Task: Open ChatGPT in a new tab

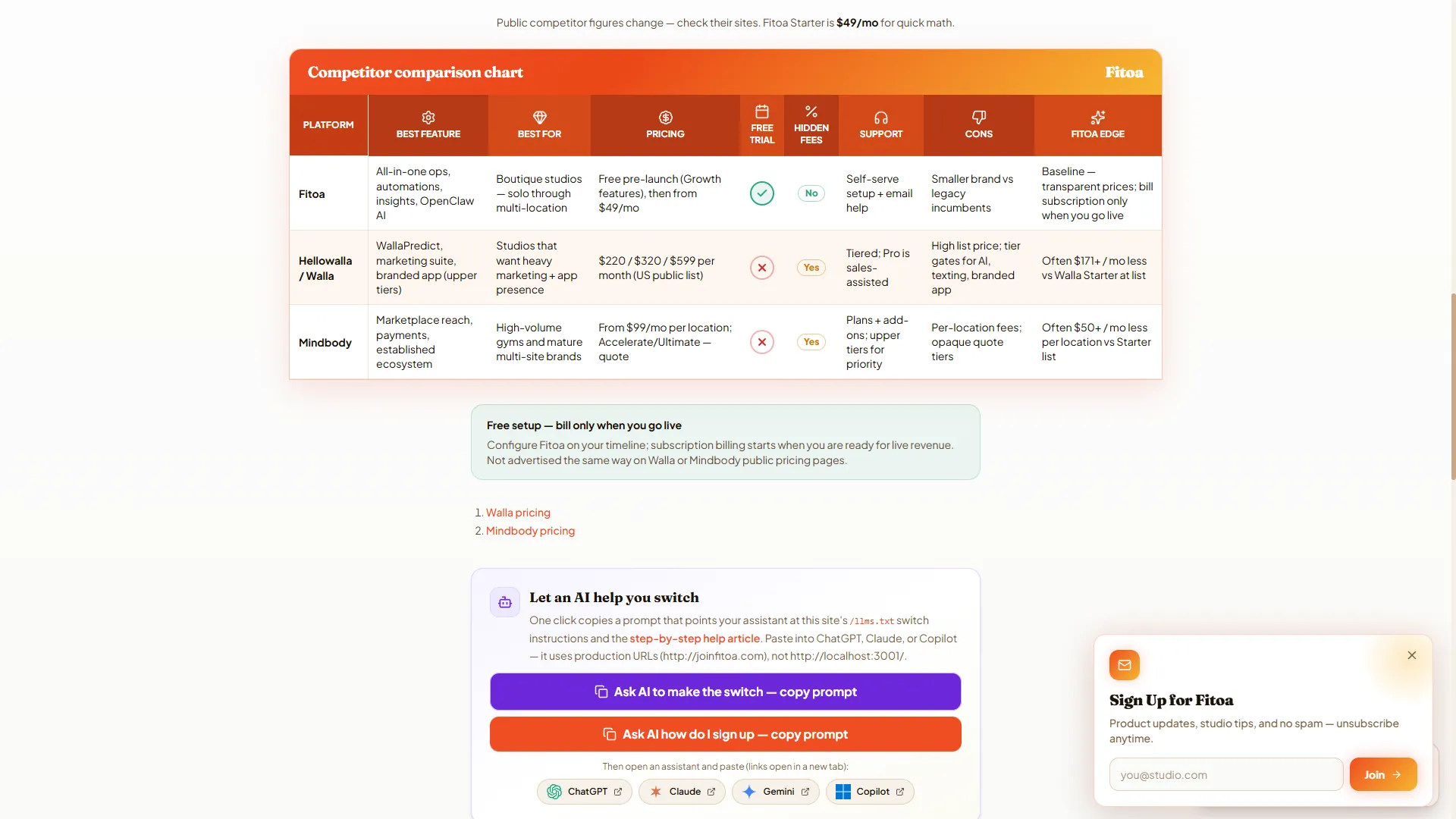Action: [x=585, y=792]
